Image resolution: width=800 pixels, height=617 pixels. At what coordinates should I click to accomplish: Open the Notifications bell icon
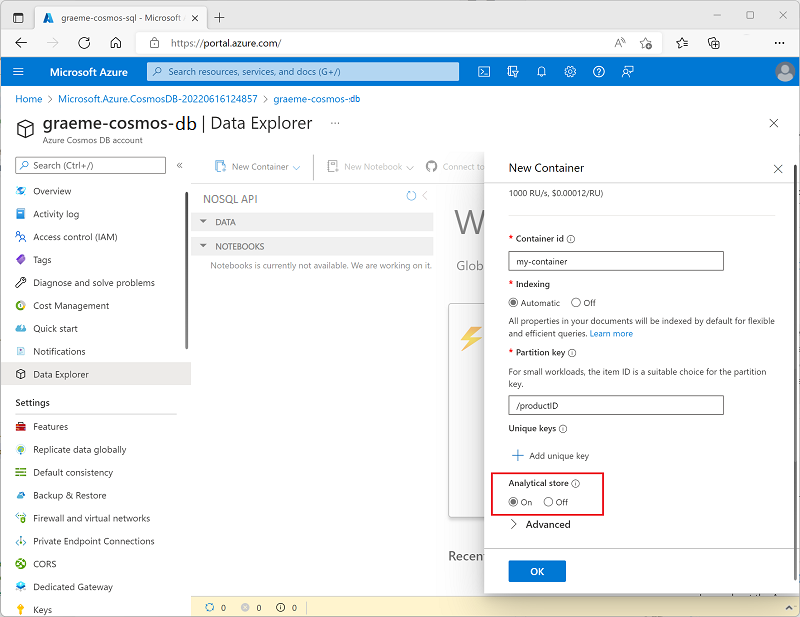pos(541,71)
